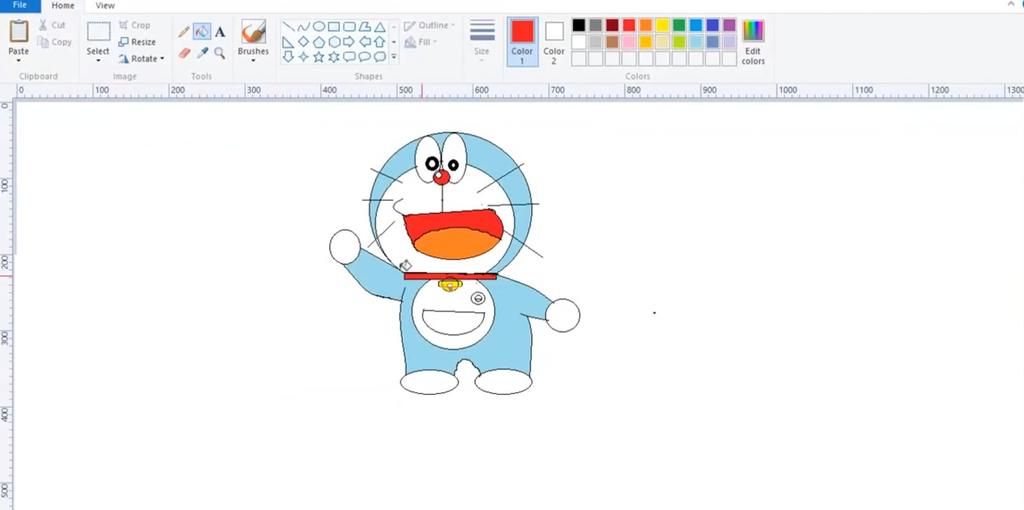Open the Edit colors dialog

coord(753,42)
